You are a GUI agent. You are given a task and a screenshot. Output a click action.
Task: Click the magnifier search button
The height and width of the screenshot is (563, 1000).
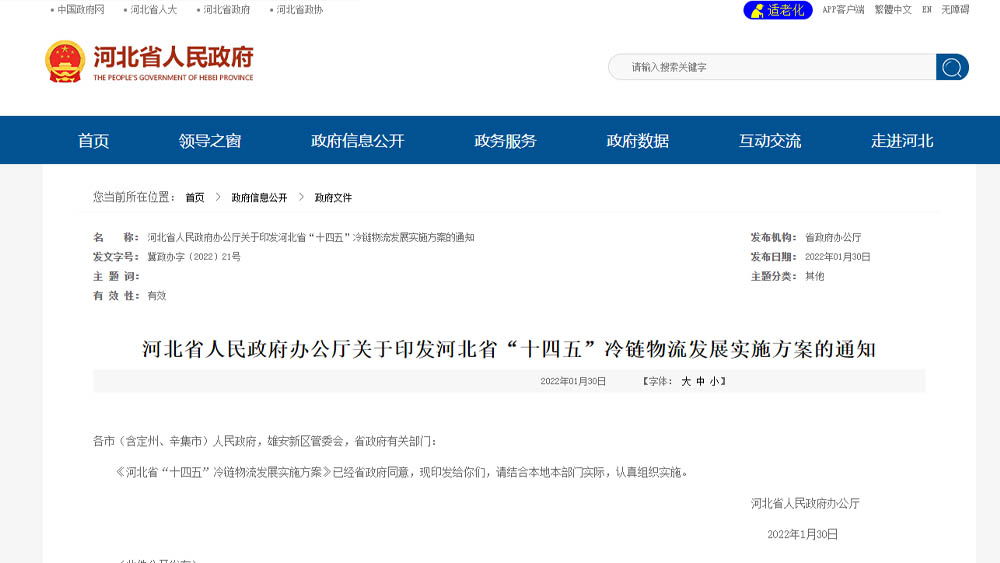pos(952,67)
